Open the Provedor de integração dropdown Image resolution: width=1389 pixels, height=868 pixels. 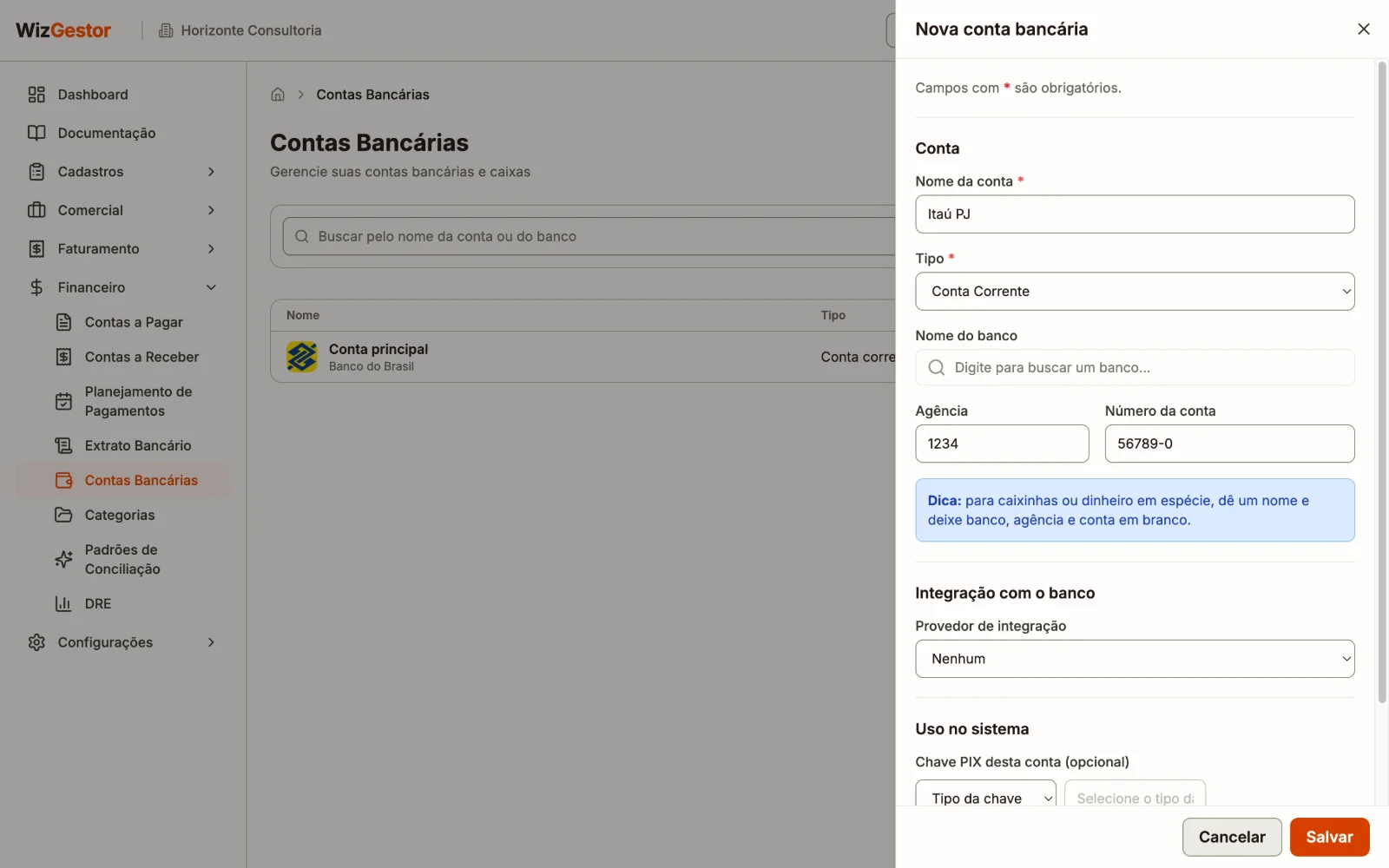(1135, 659)
